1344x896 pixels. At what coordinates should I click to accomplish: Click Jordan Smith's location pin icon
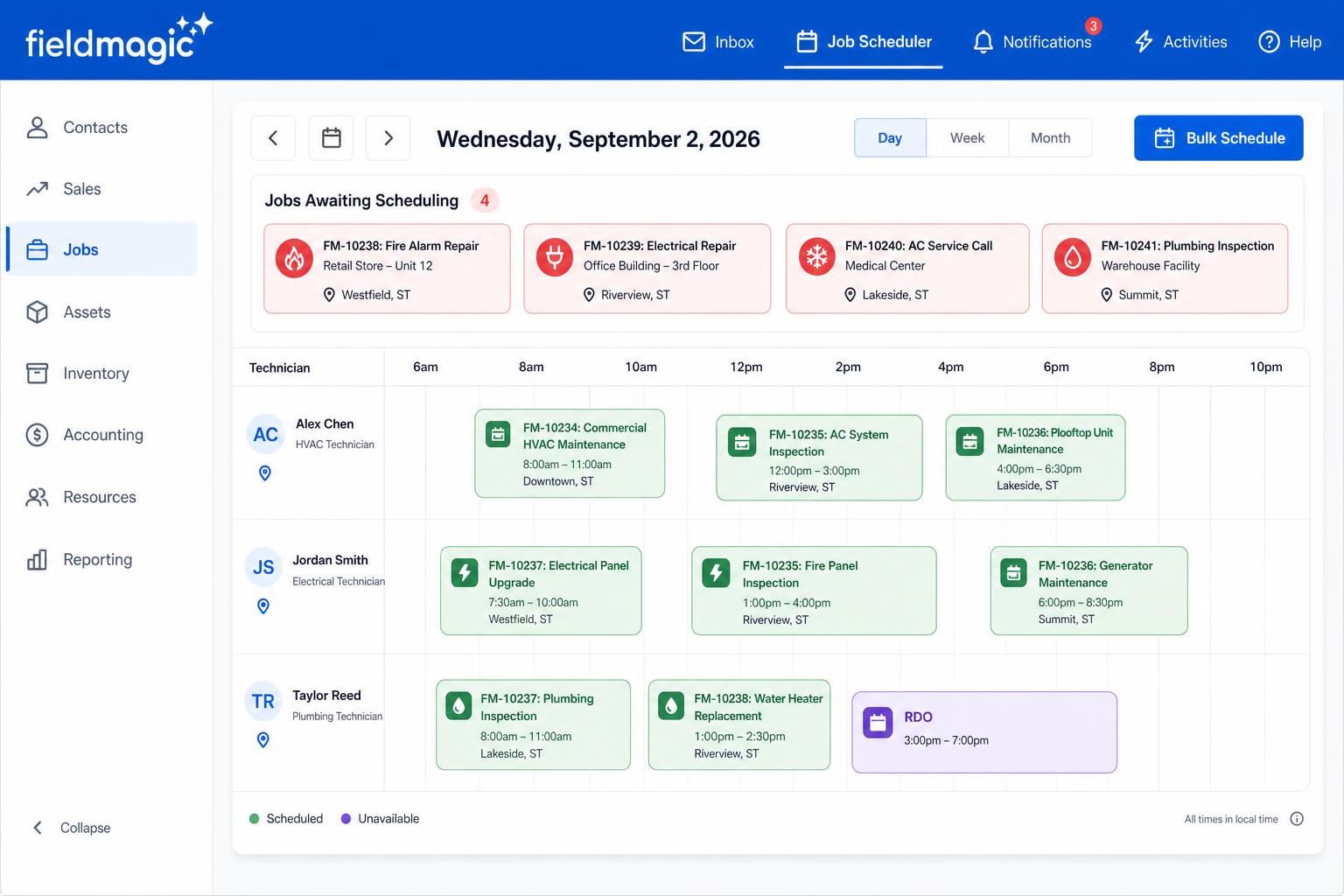point(263,606)
